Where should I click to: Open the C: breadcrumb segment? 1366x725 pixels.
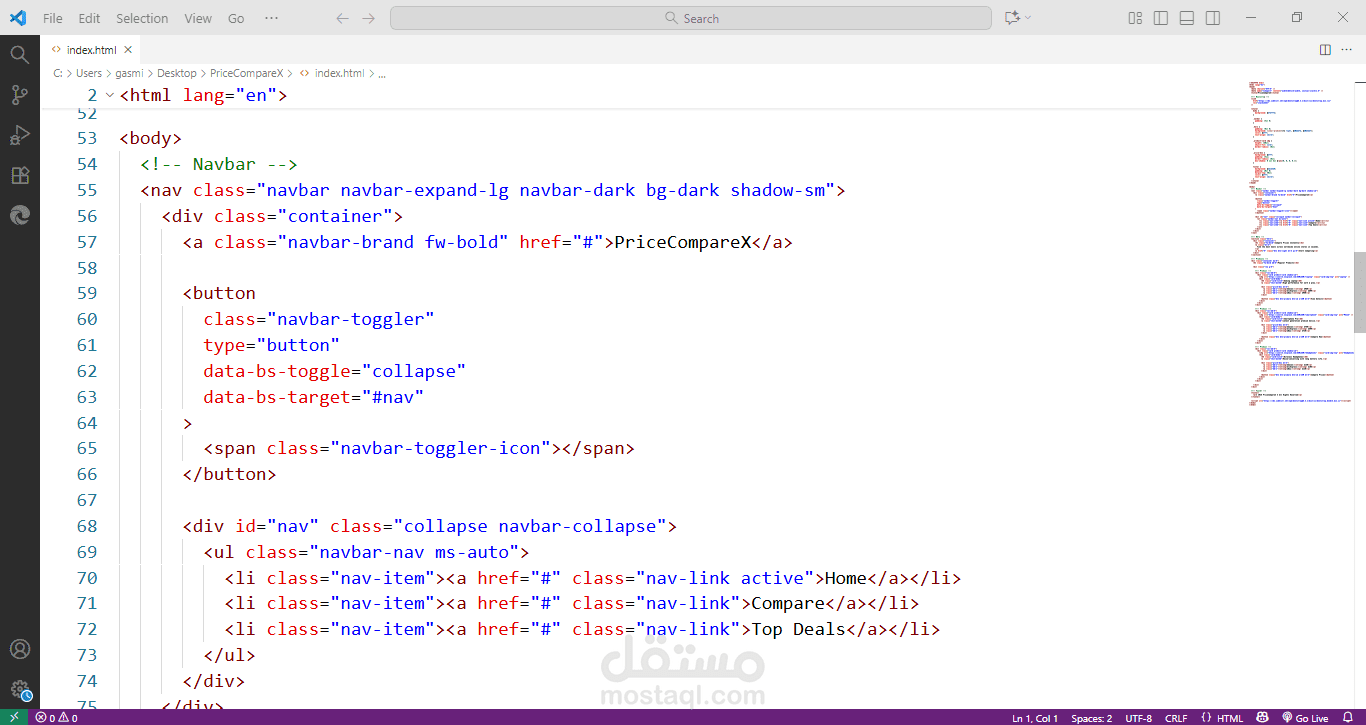(58, 73)
